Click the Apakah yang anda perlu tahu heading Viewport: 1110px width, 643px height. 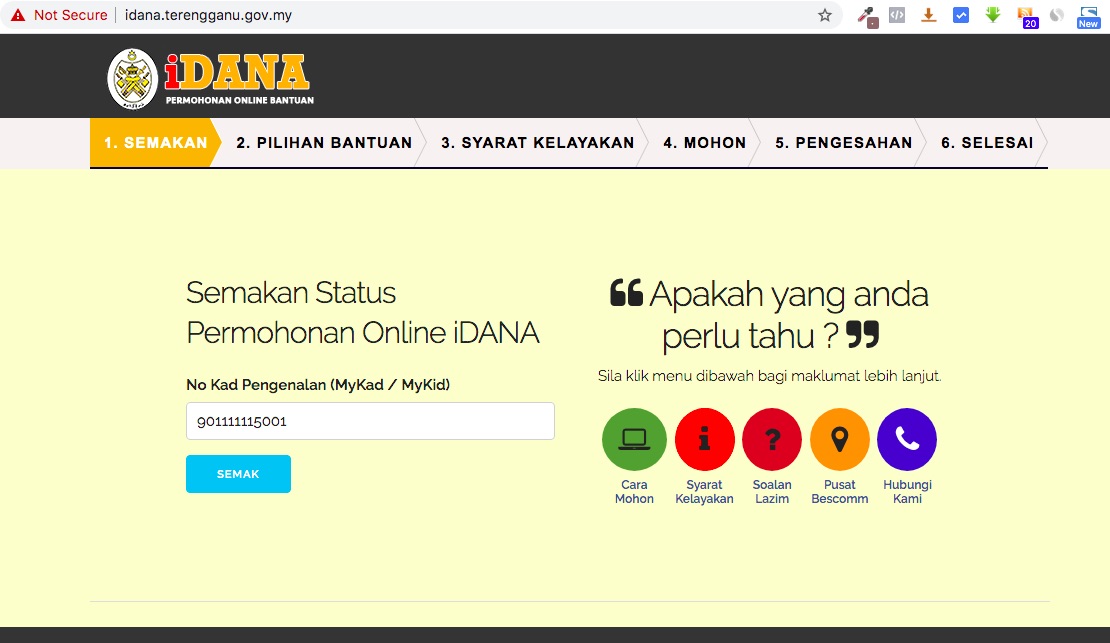769,314
